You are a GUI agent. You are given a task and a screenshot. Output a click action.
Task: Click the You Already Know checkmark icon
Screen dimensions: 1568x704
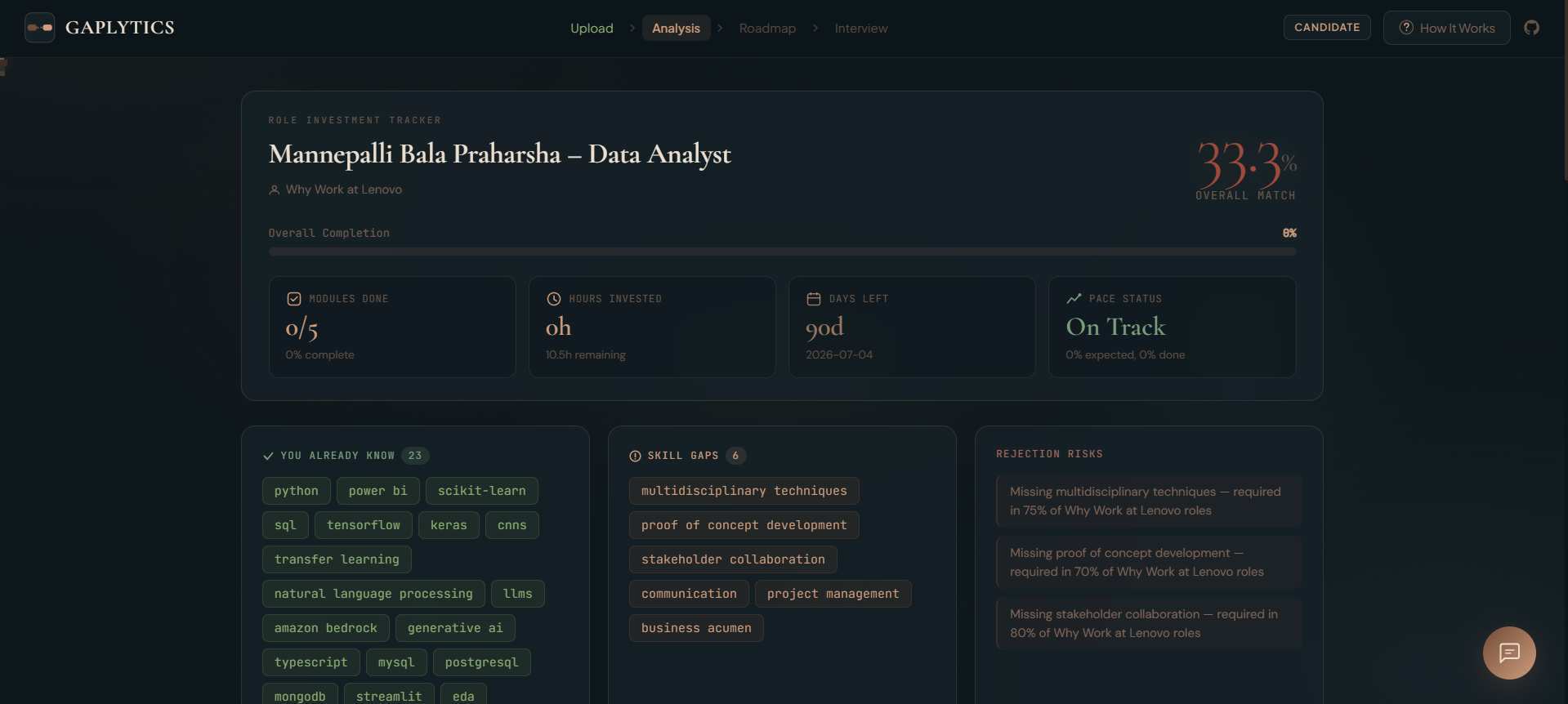(x=268, y=456)
